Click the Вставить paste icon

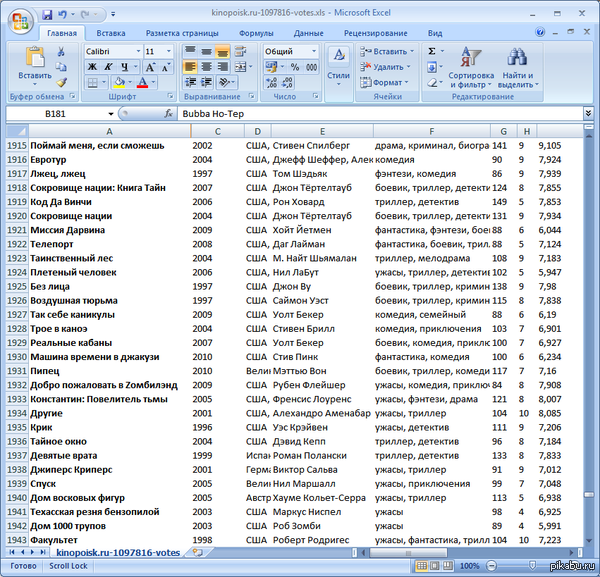[x=34, y=62]
